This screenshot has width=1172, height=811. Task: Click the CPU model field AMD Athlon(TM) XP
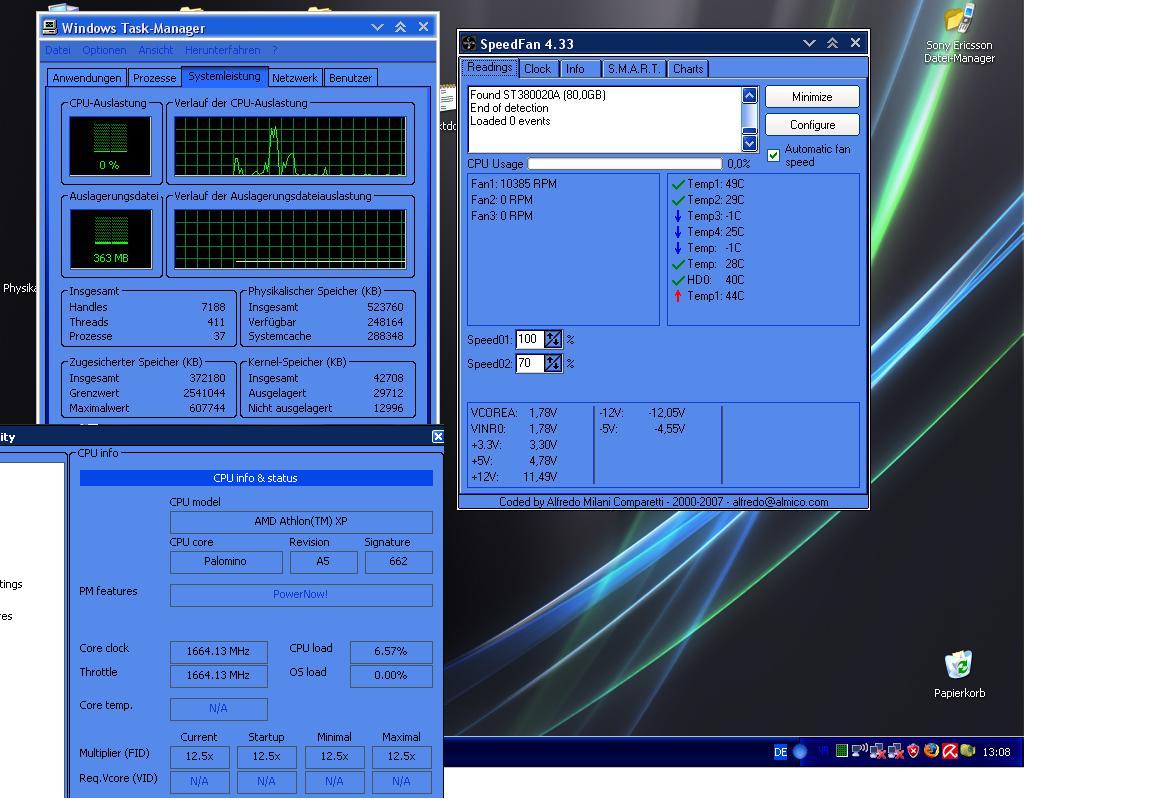point(300,522)
